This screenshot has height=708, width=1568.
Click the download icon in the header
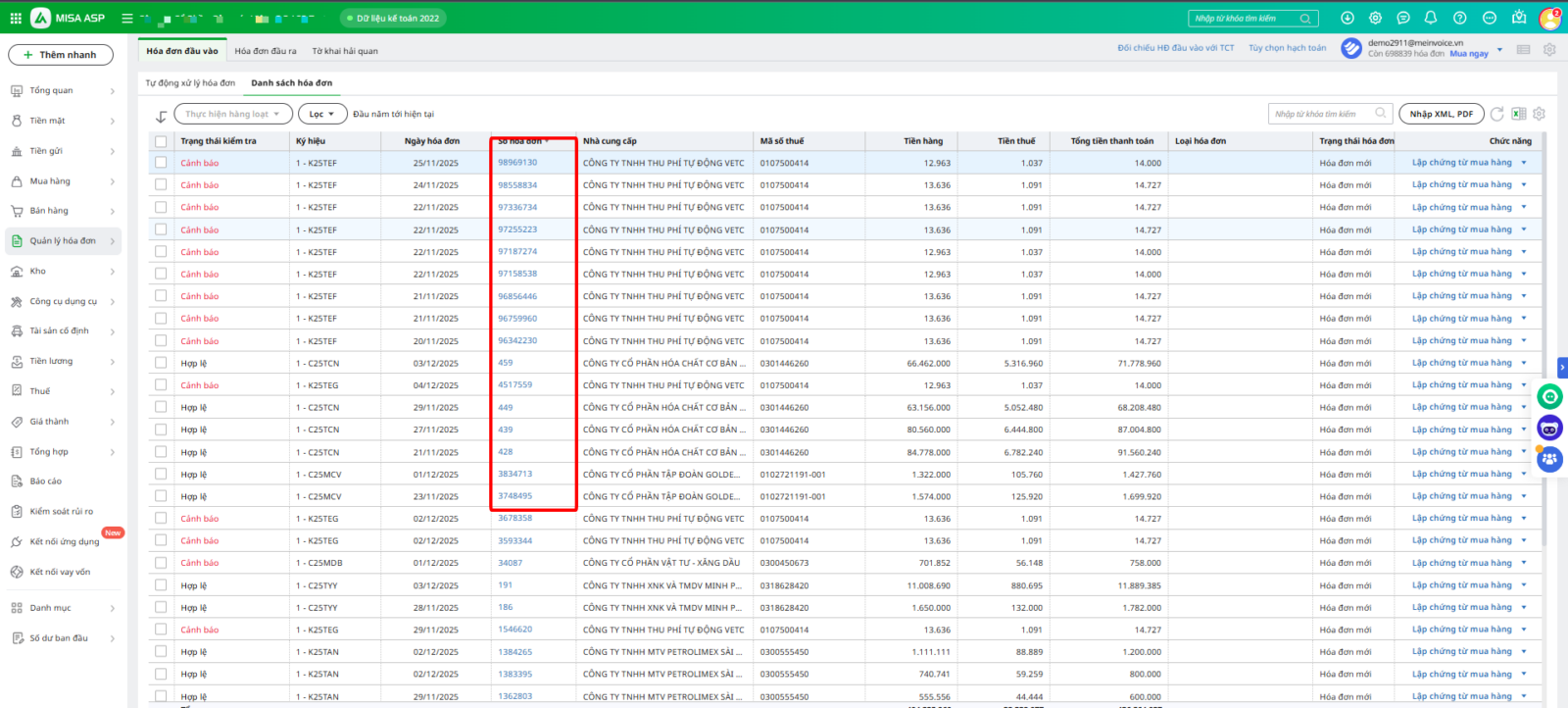click(x=1347, y=18)
